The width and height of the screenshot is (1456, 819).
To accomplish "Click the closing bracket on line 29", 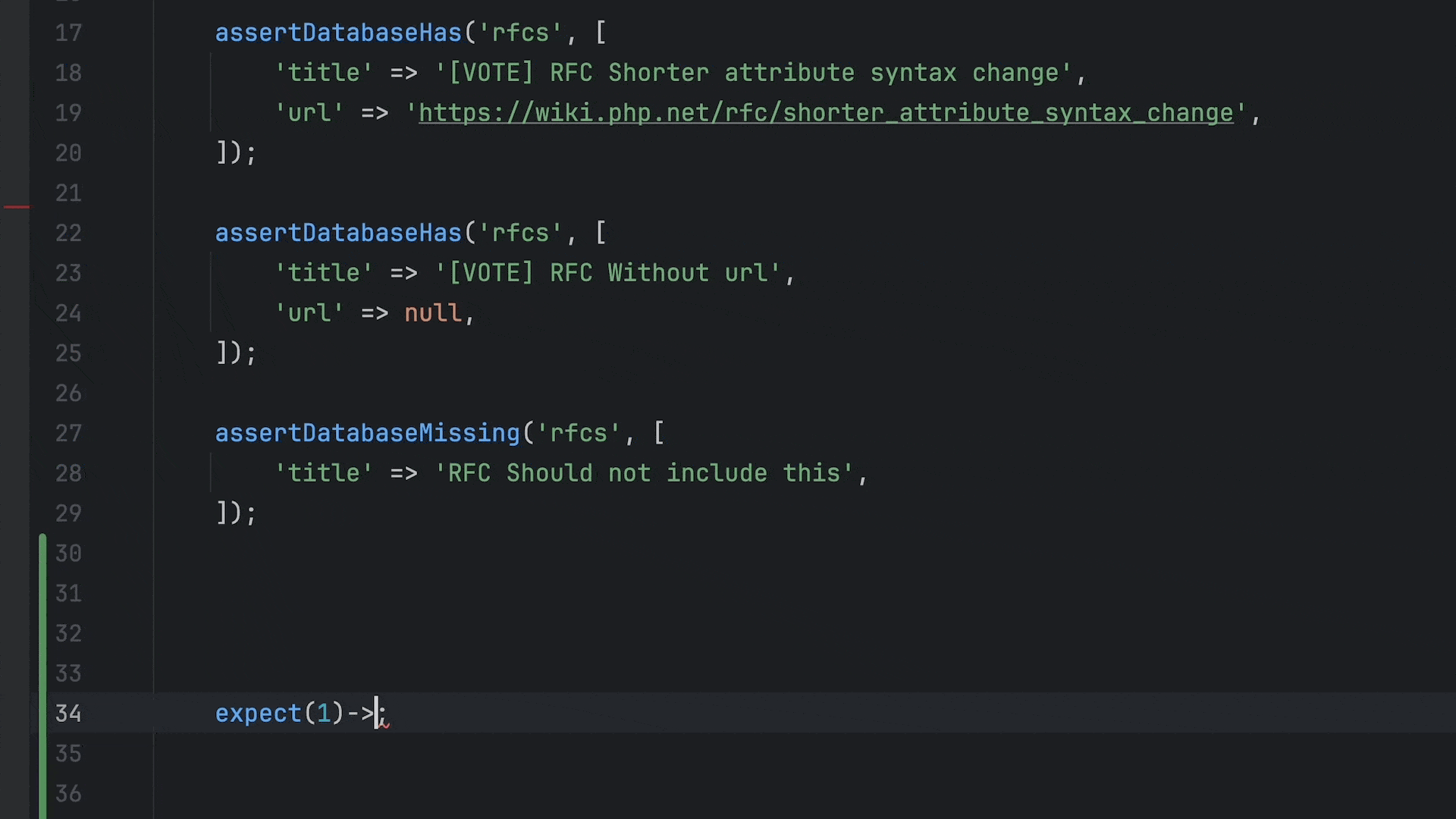I will pos(222,513).
